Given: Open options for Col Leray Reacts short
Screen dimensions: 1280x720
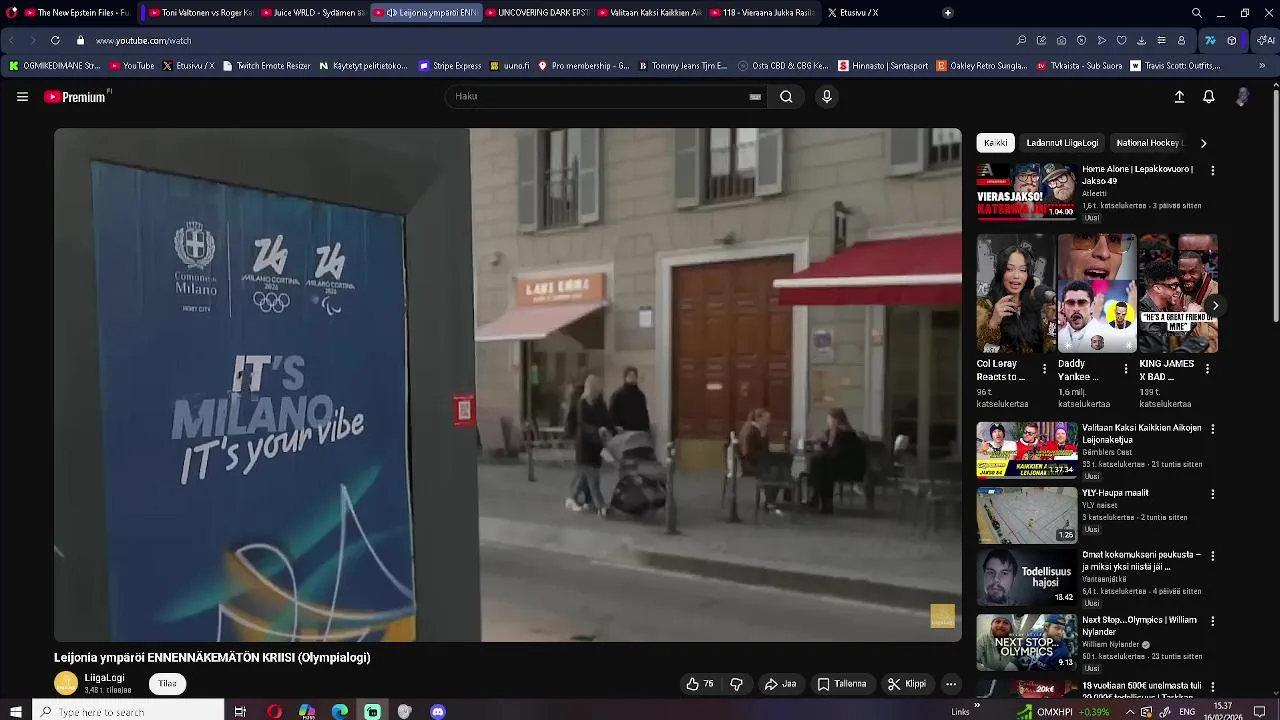Looking at the screenshot, I should pyautogui.click(x=1045, y=369).
